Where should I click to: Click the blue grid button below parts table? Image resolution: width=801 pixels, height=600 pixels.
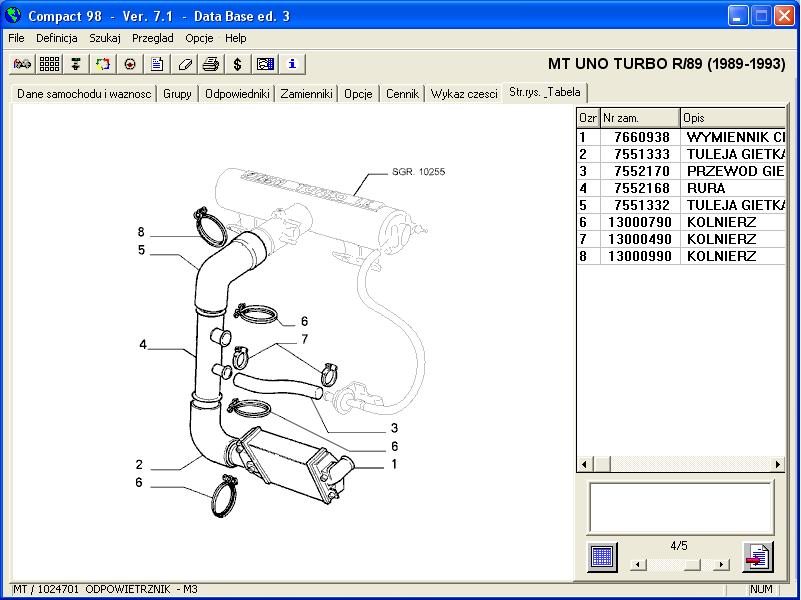tap(601, 556)
